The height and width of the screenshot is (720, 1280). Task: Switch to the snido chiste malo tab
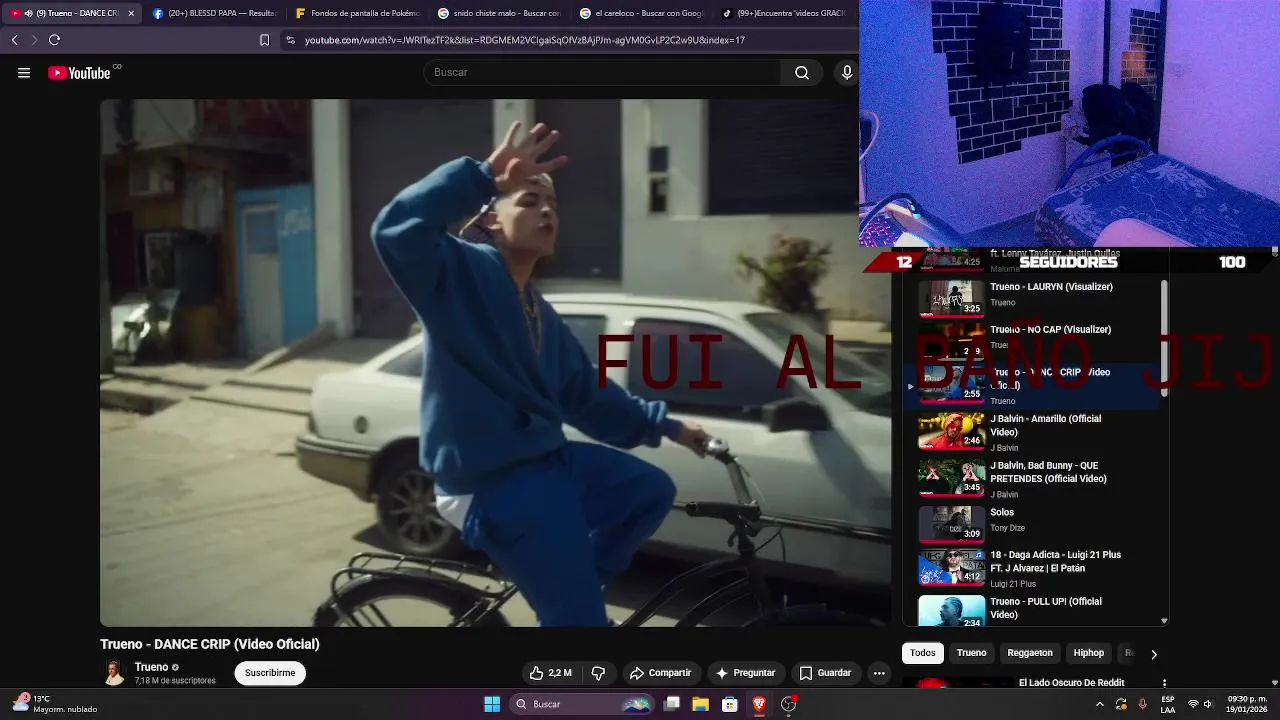499,13
